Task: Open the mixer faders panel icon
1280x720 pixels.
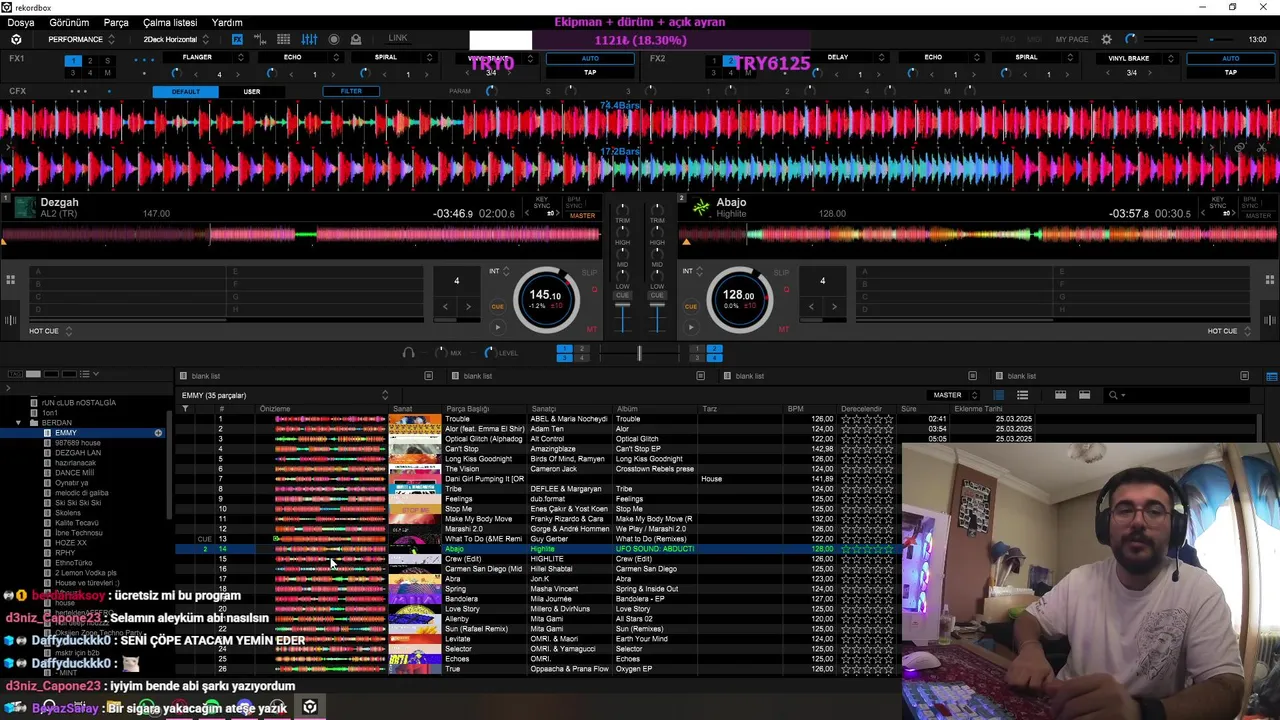Action: tap(309, 39)
